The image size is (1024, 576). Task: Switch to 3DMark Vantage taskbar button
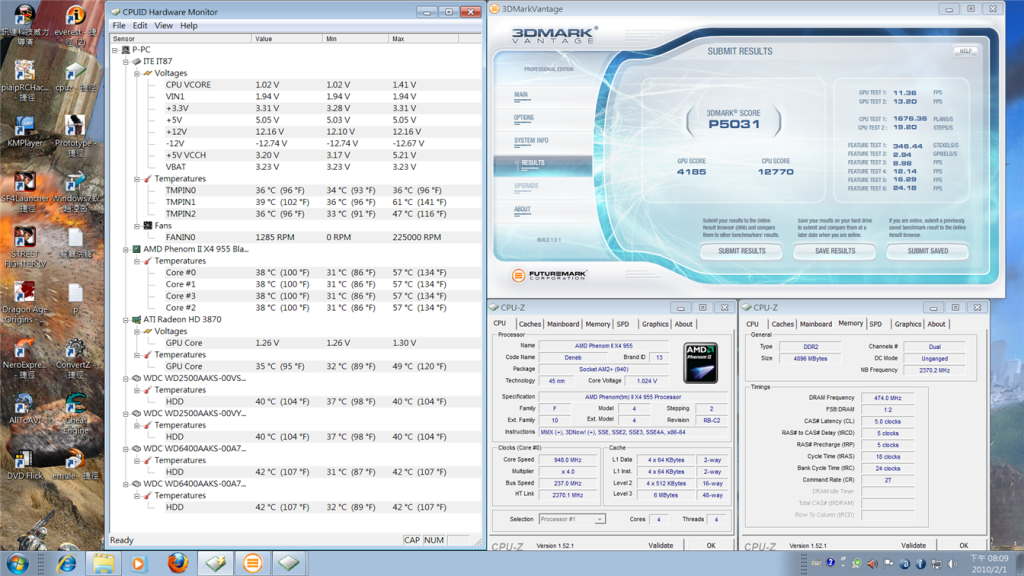tap(252, 563)
